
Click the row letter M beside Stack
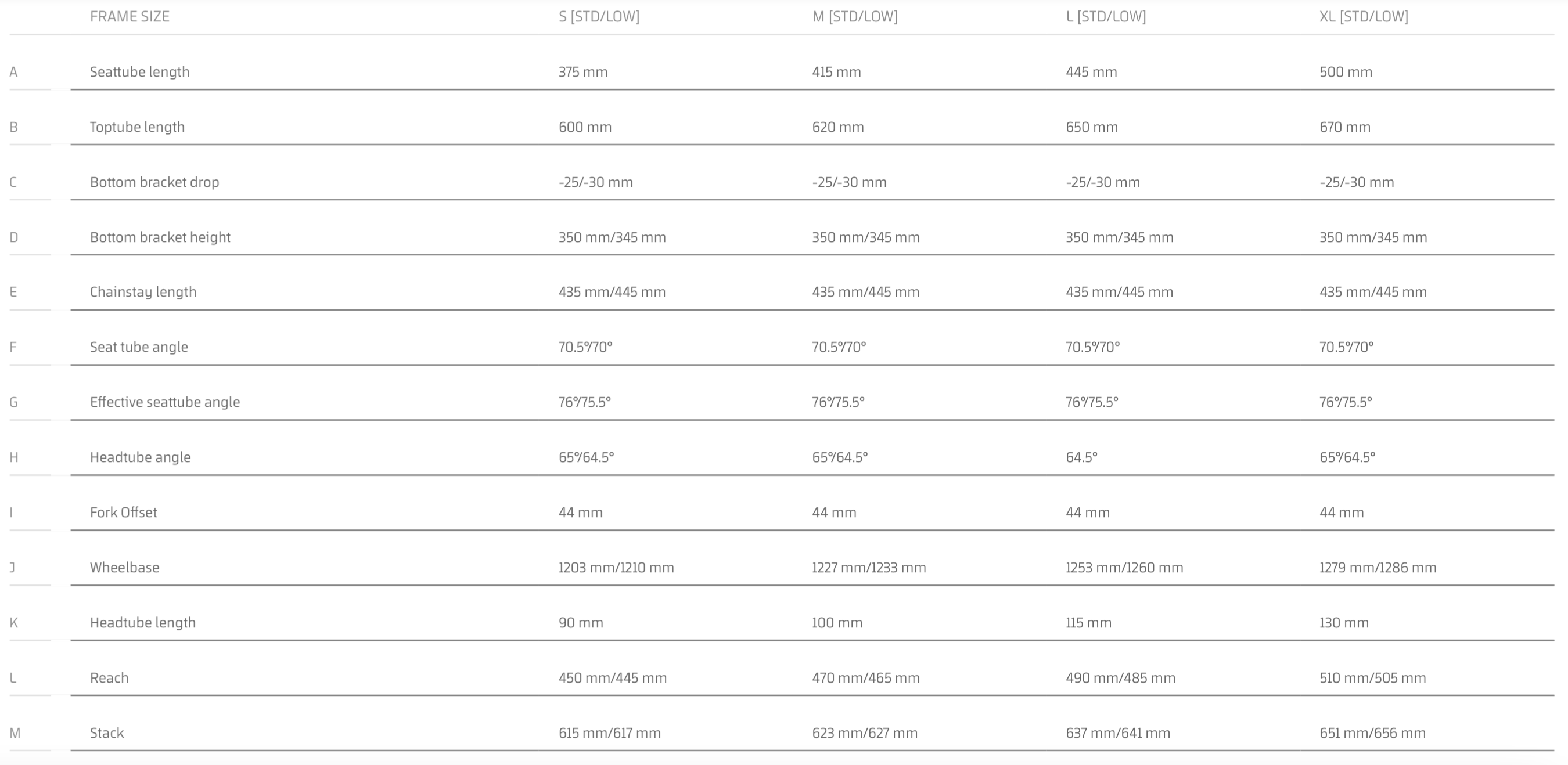tap(15, 732)
